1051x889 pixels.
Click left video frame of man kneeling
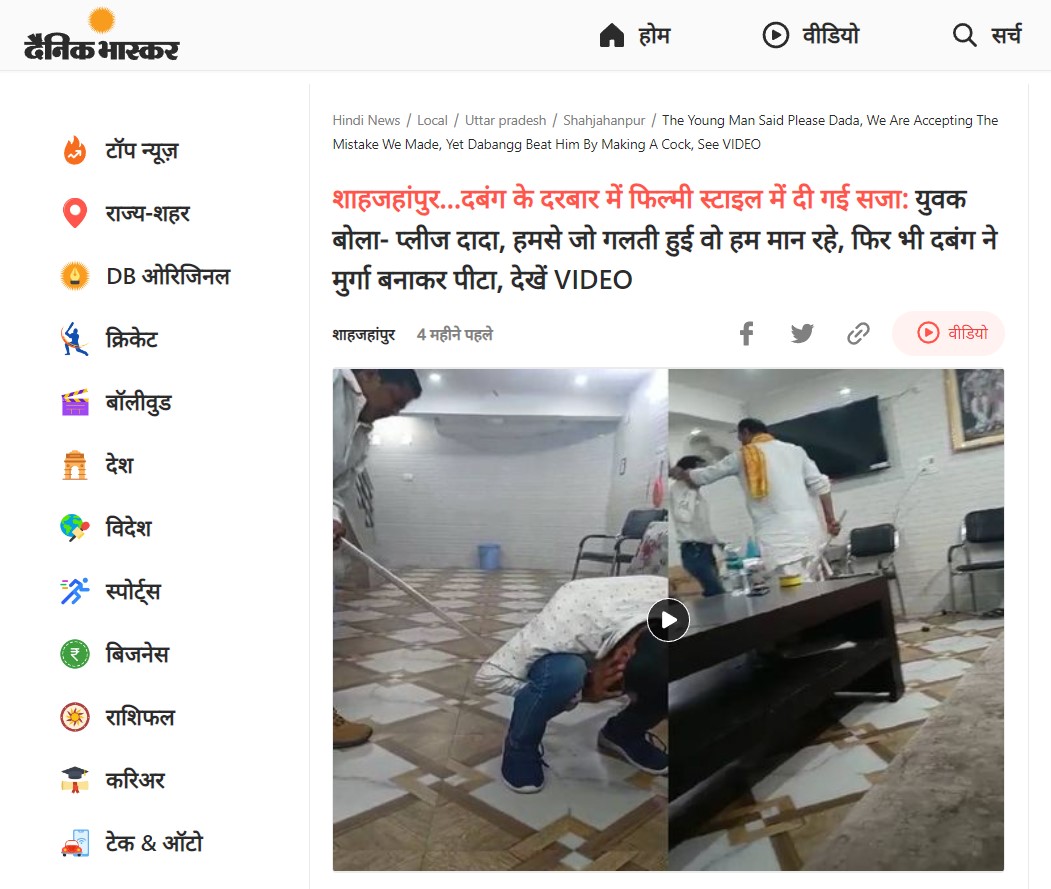click(501, 620)
